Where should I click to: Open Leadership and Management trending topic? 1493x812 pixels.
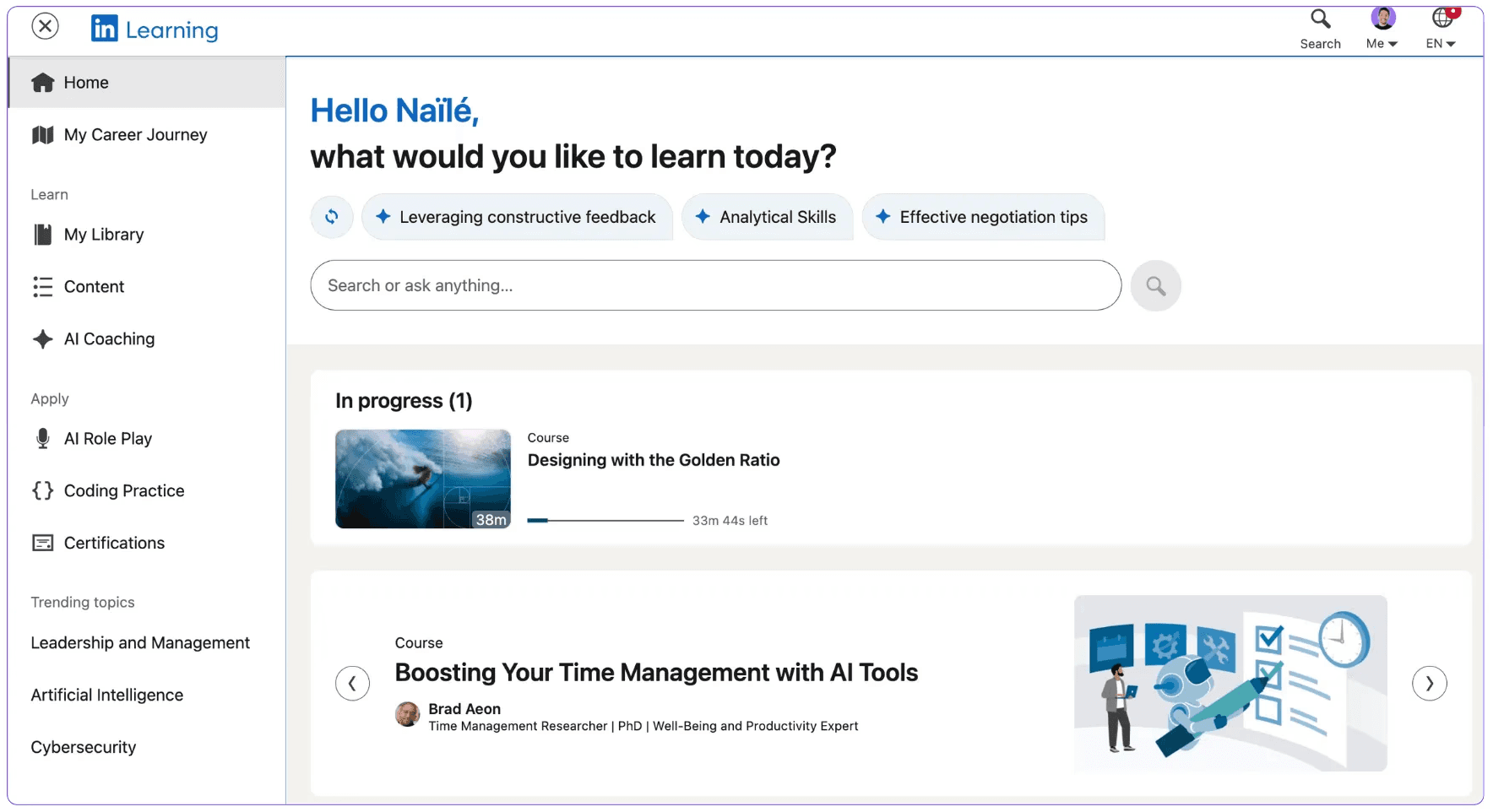140,643
